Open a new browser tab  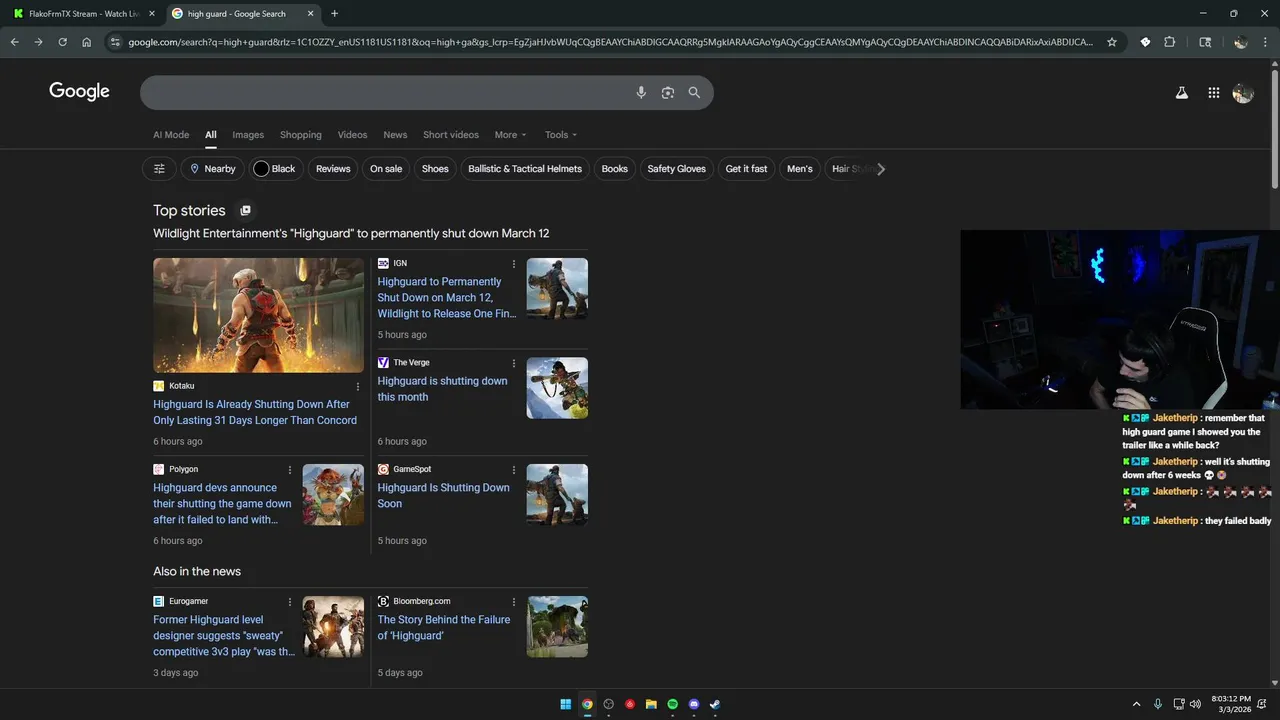click(334, 14)
